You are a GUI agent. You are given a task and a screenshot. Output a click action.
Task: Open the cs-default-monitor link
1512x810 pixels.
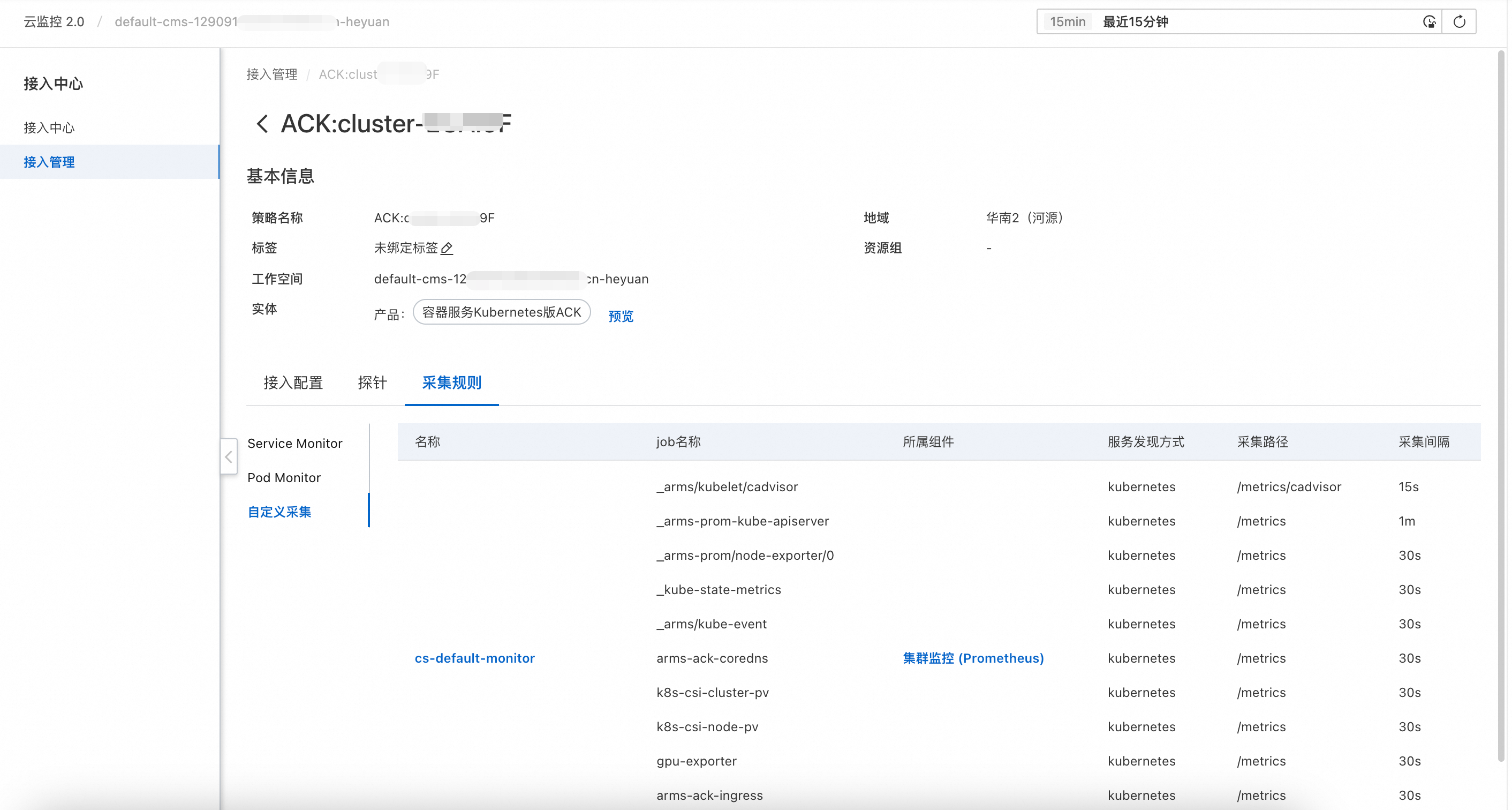474,658
